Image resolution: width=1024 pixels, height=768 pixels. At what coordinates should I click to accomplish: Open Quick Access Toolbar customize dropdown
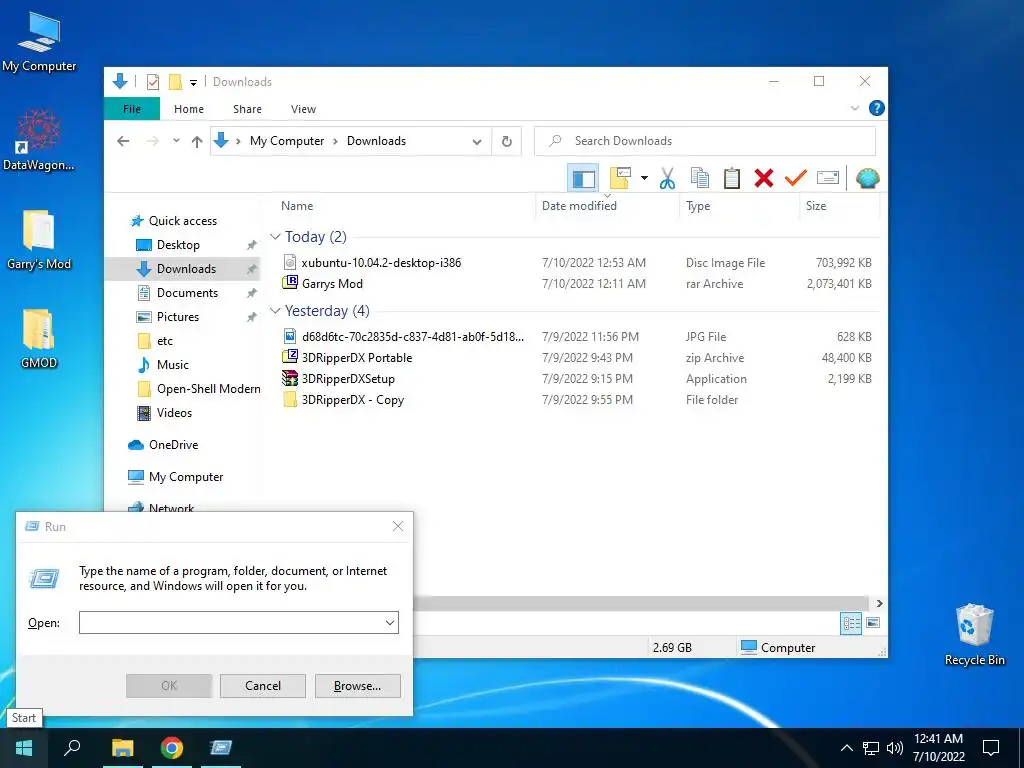[193, 82]
